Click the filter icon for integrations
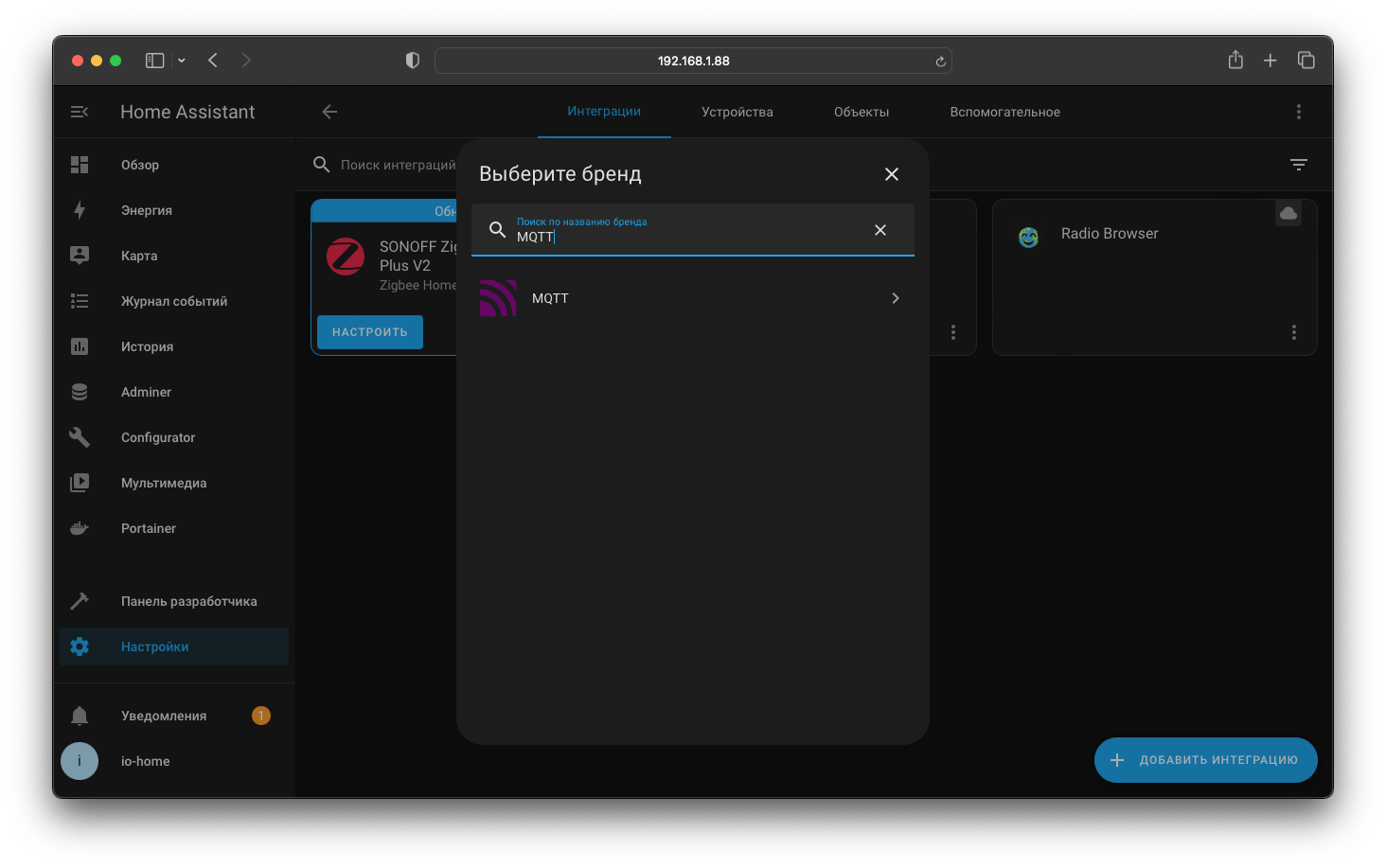This screenshot has width=1386, height=868. click(1298, 165)
